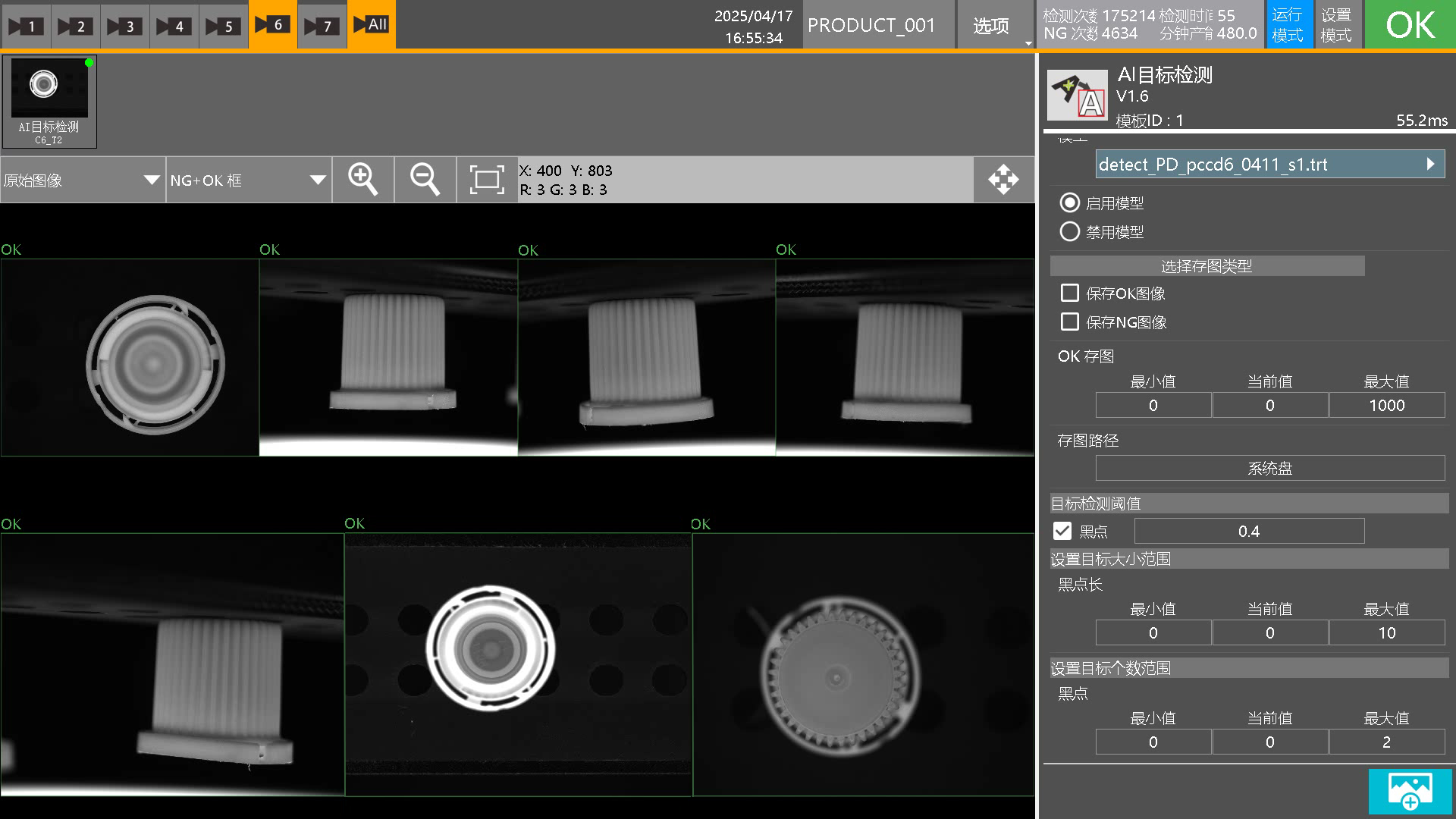1456x819 pixels.
Task: Switch to 运行模式 run mode
Action: (1288, 25)
